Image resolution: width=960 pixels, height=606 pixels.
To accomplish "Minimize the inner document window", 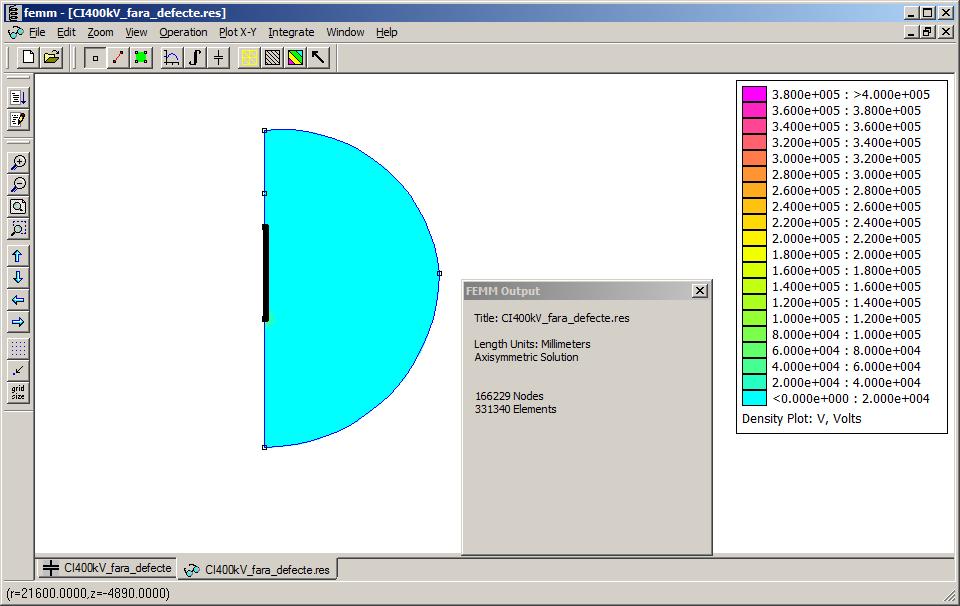I will (912, 32).
